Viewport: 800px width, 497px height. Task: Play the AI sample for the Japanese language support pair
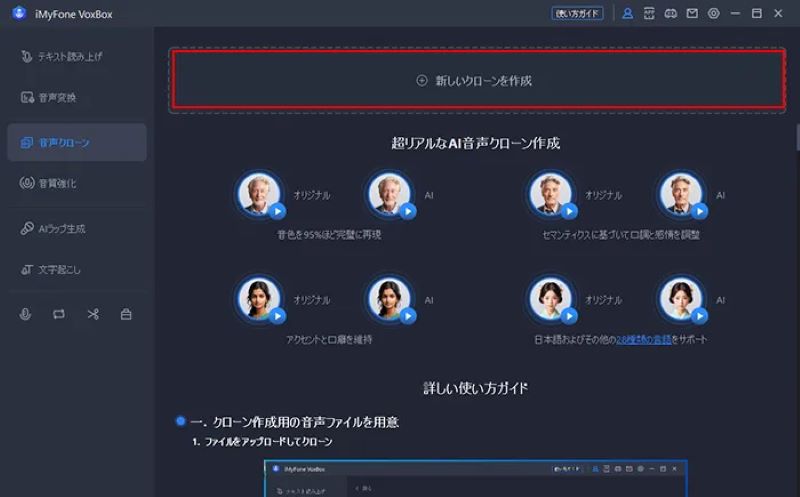point(700,316)
